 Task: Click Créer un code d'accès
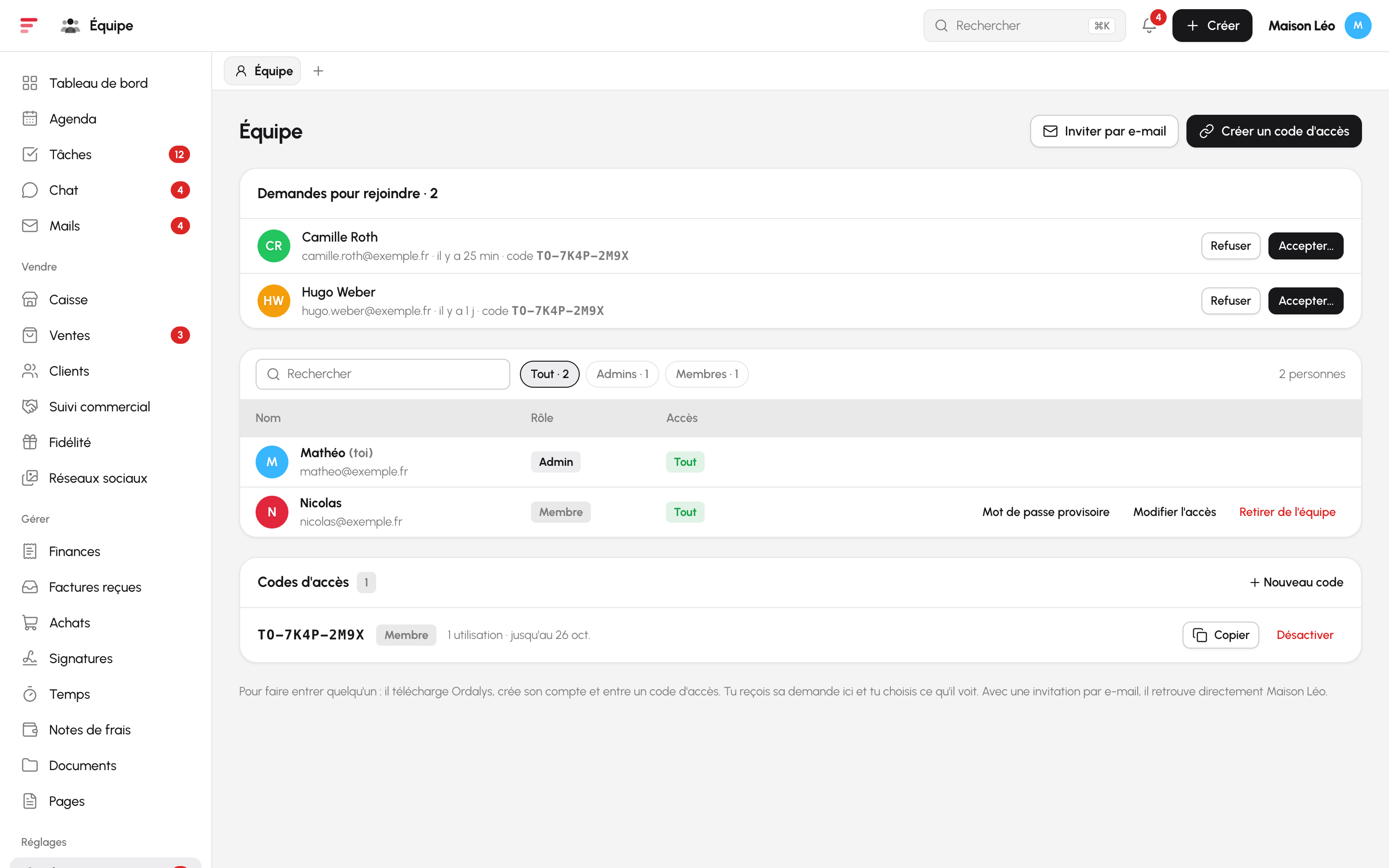[x=1274, y=131]
